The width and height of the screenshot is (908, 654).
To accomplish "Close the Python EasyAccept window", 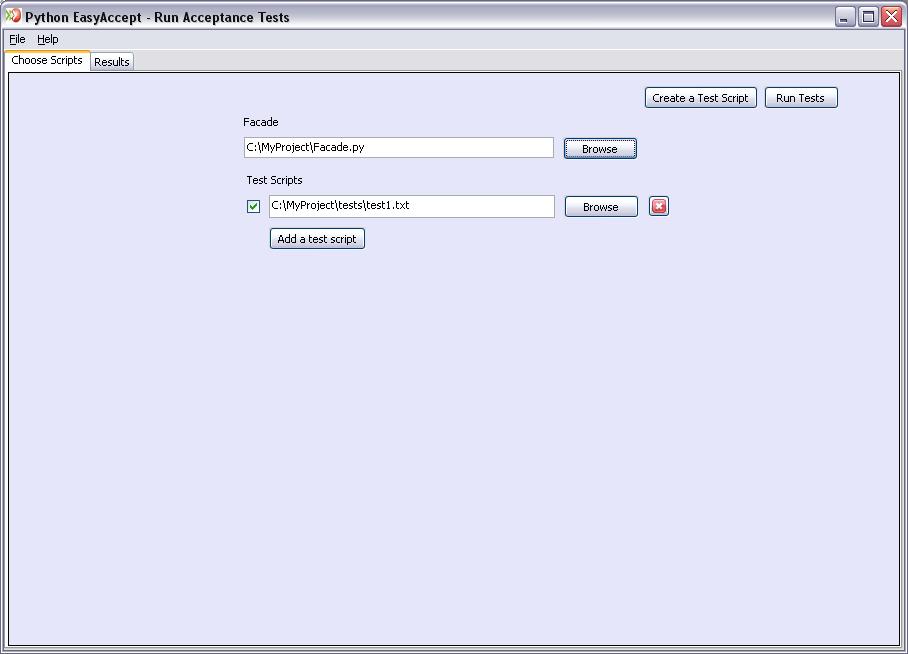I will [x=891, y=16].
